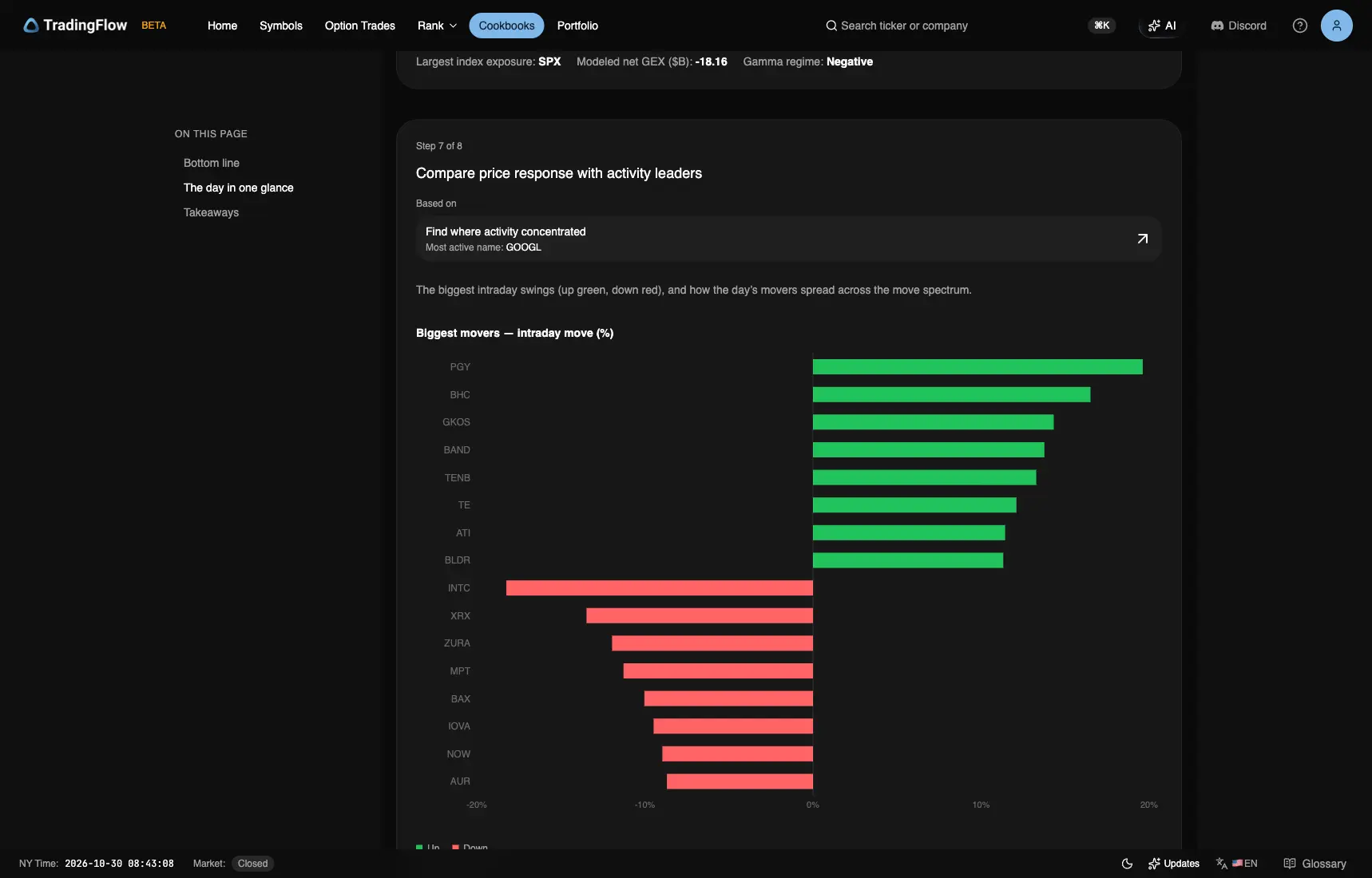The height and width of the screenshot is (878, 1372).
Task: Open the help question mark icon
Action: click(1300, 26)
